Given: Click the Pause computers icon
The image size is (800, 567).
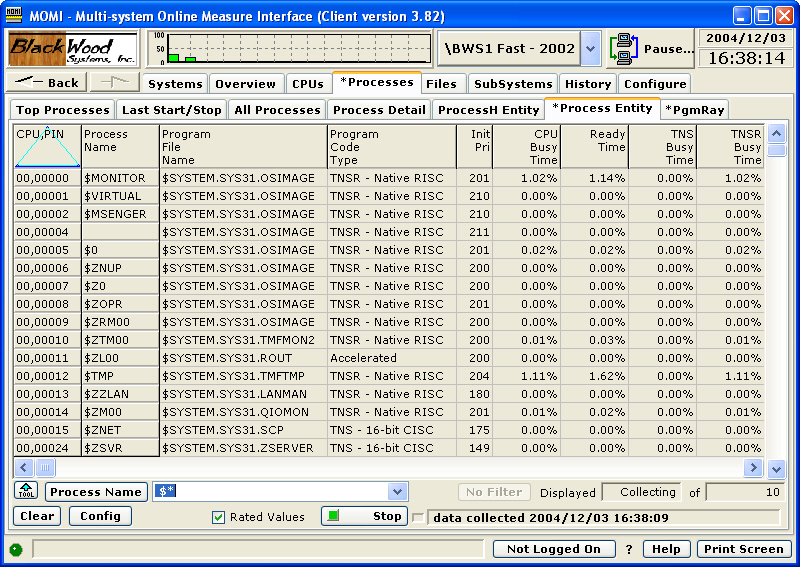Looking at the screenshot, I should pyautogui.click(x=624, y=48).
